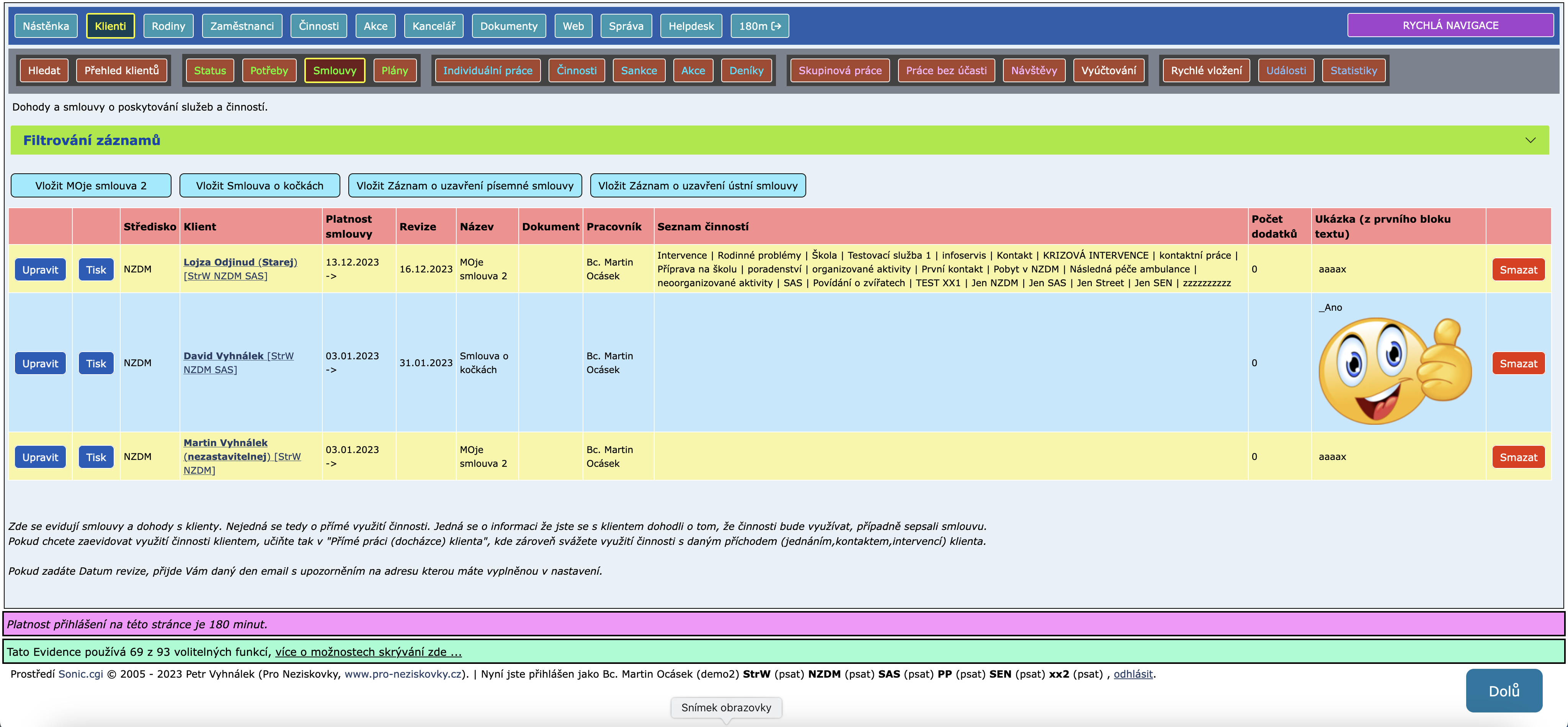Select Vyúčtování in the submenu

click(1109, 70)
